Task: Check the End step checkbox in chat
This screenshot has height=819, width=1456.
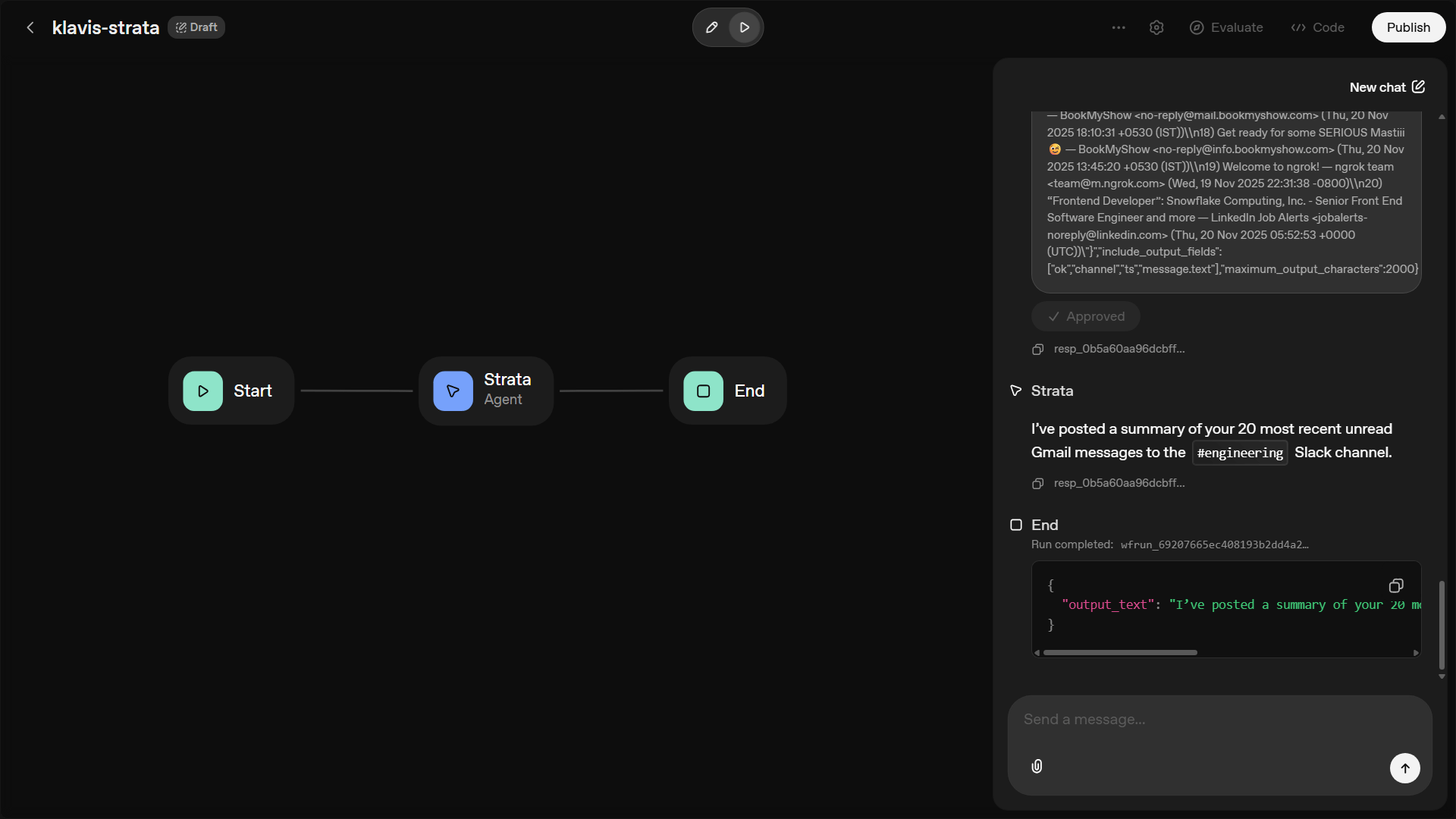Action: click(x=1016, y=524)
